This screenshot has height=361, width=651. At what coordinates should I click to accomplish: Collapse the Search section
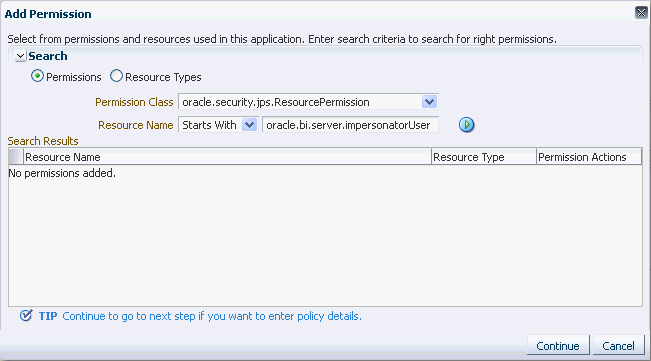20,56
